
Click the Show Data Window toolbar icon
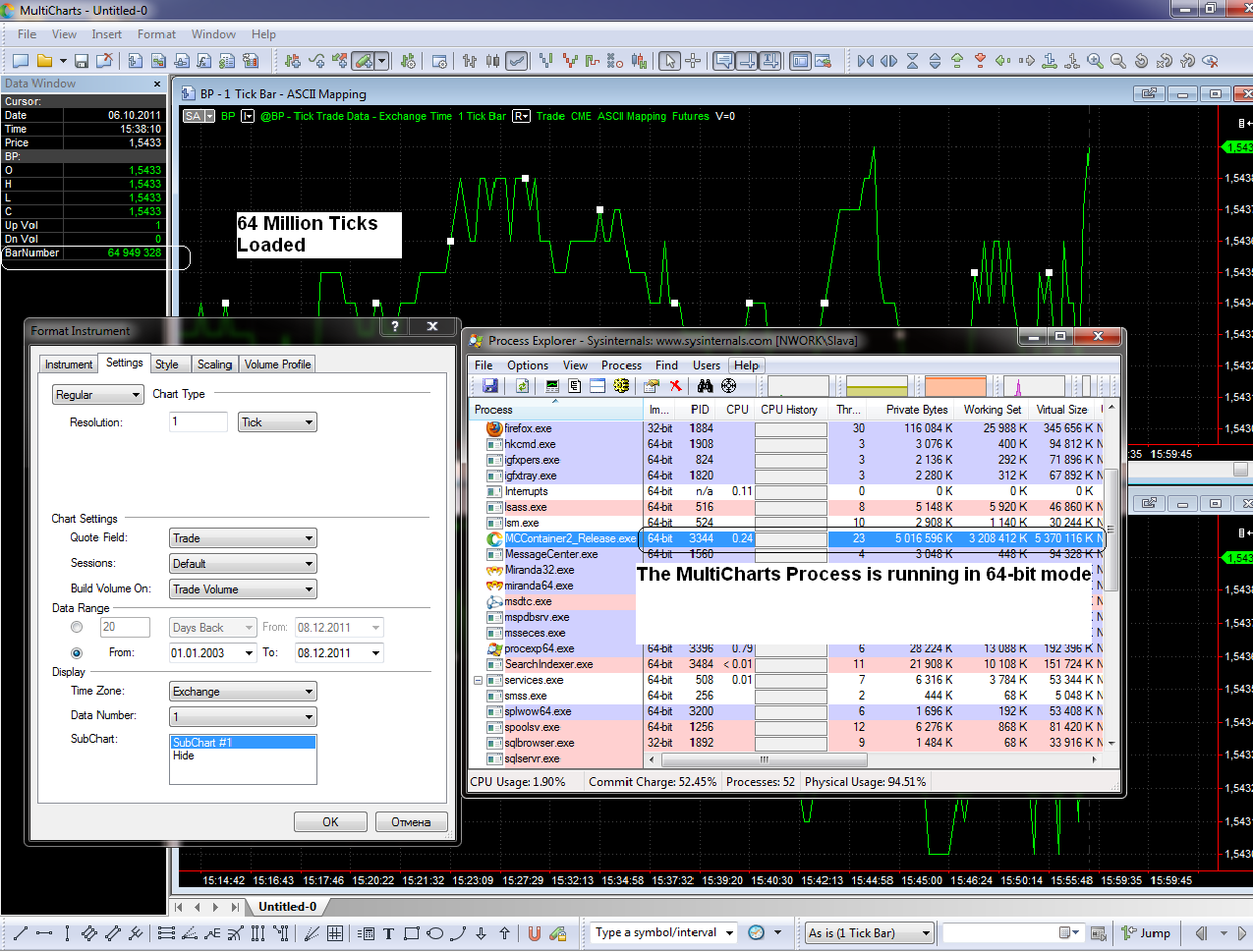[x=800, y=61]
